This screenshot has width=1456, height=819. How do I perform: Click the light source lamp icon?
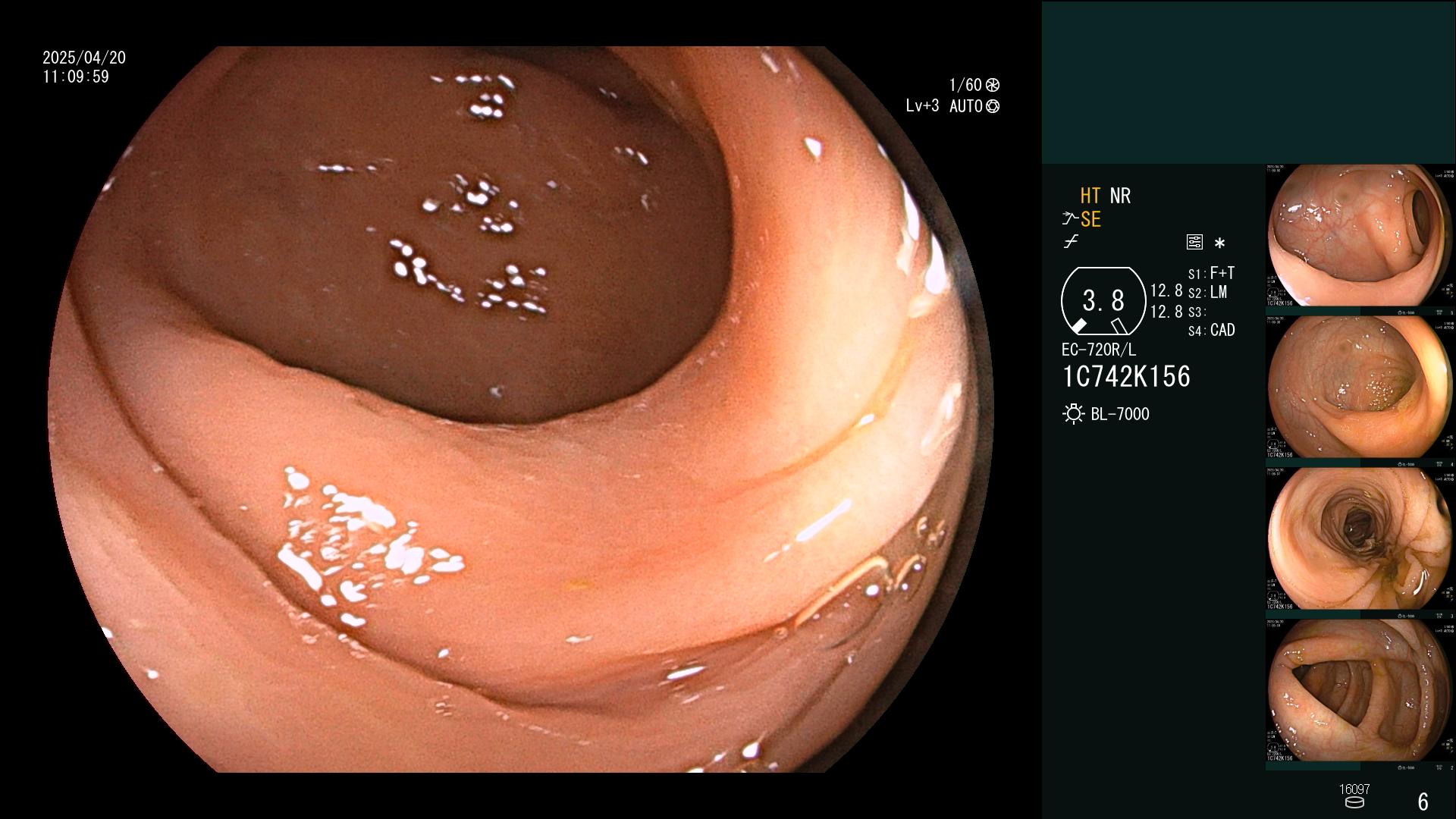tap(1073, 414)
